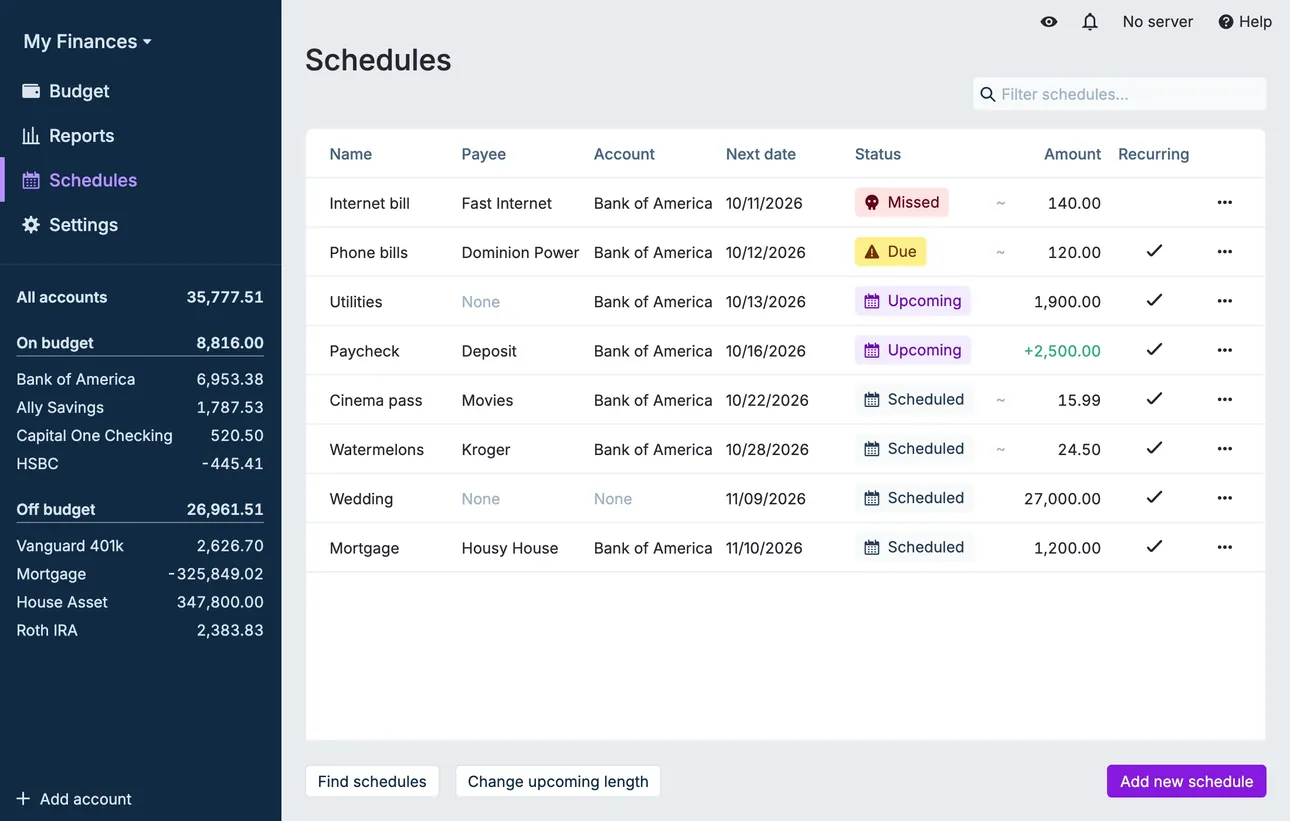Open the Help menu
This screenshot has width=1290, height=821.
coord(1245,22)
